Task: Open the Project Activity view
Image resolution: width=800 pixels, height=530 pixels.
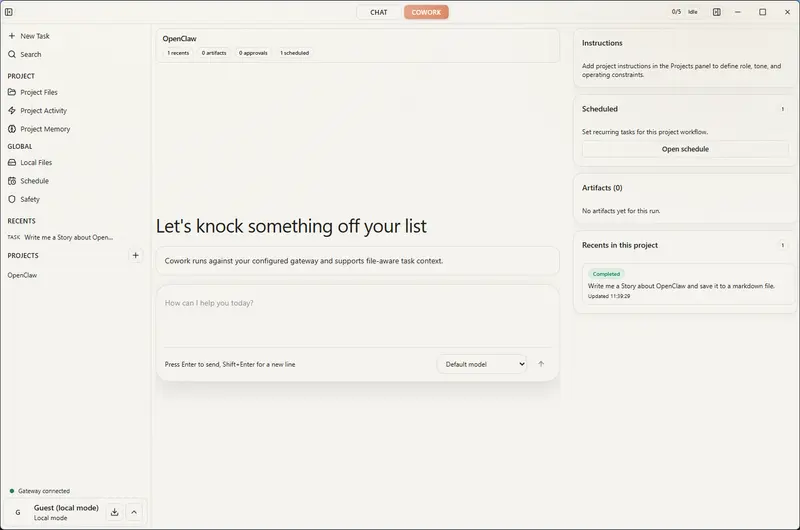Action: 43,111
